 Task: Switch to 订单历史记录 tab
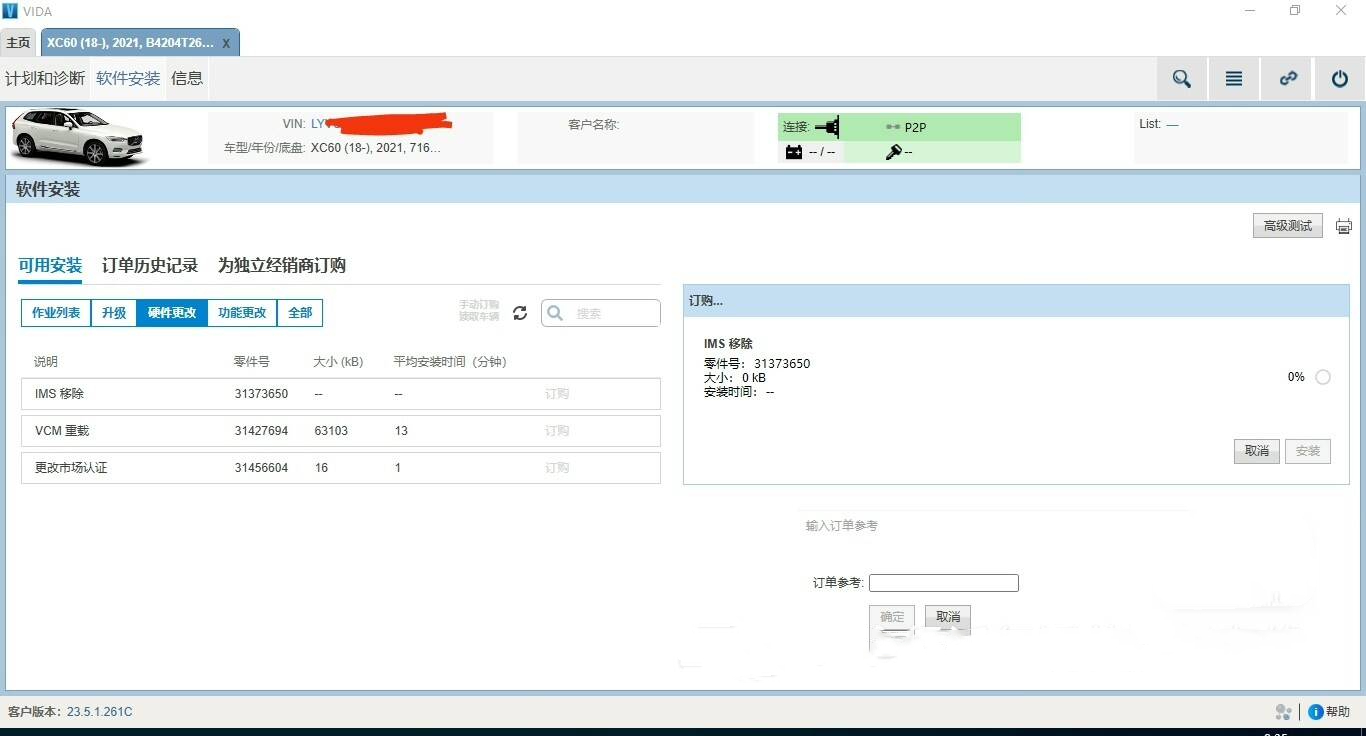[150, 265]
